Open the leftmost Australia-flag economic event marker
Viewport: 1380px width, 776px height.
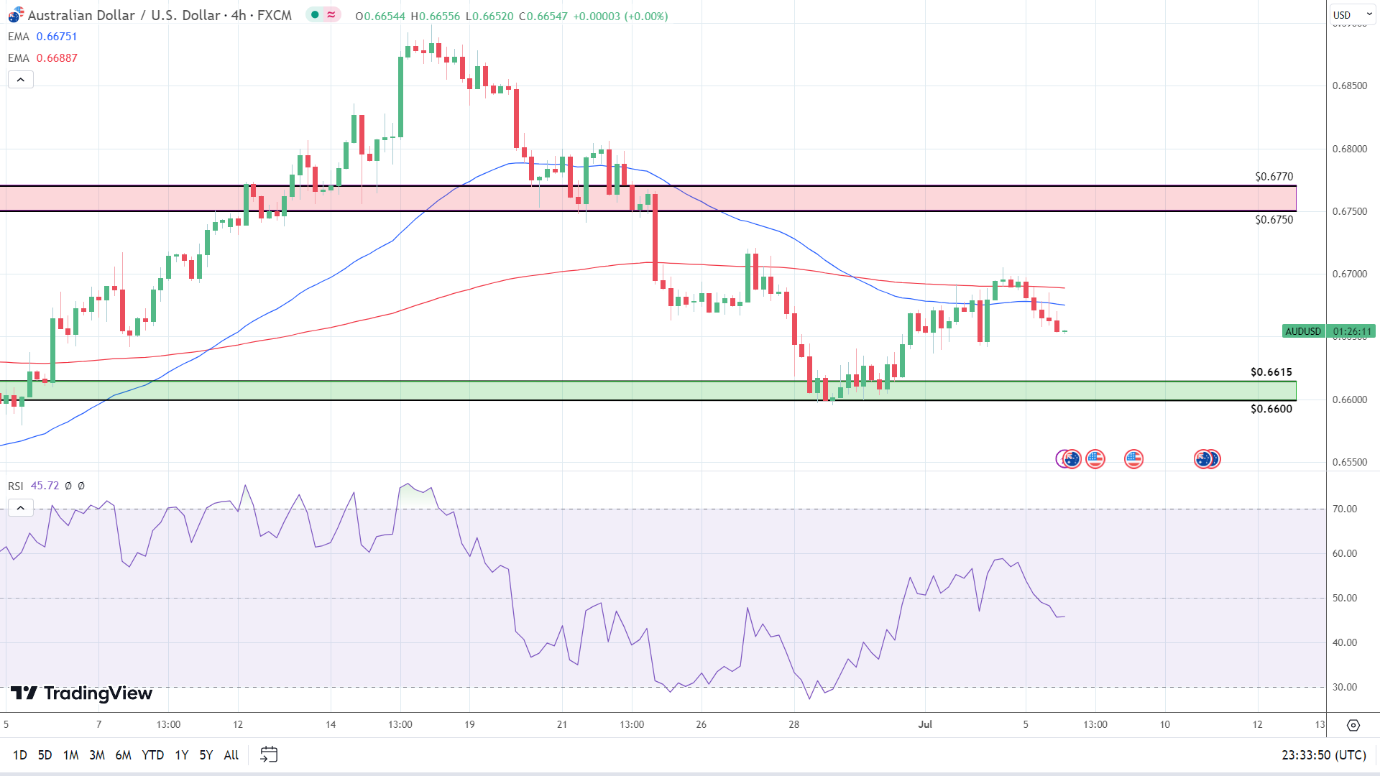pyautogui.click(x=1072, y=459)
